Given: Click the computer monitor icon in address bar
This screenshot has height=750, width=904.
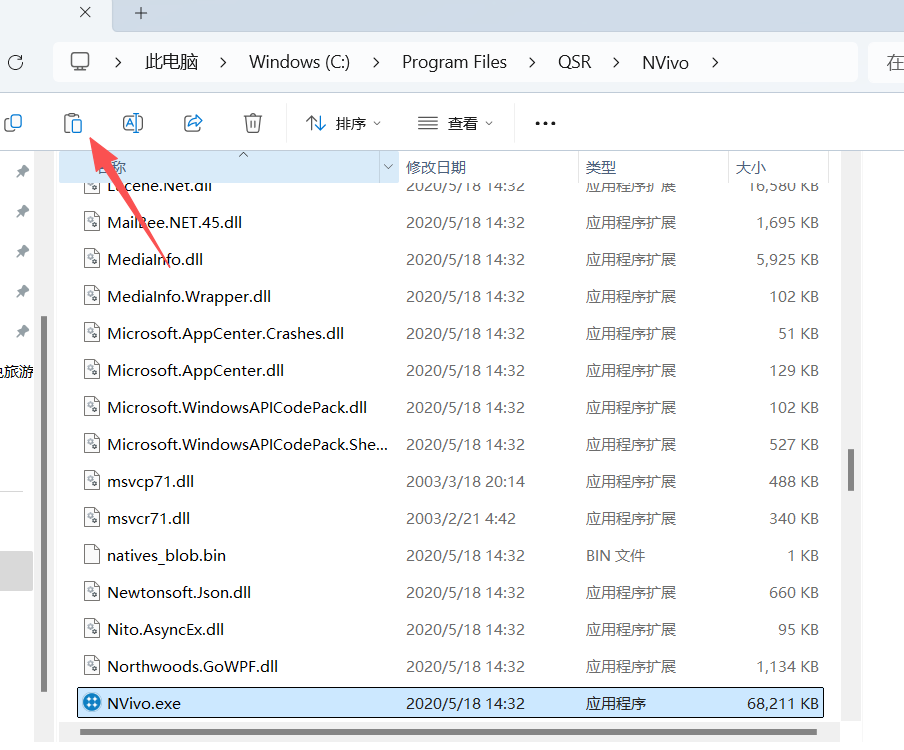Looking at the screenshot, I should click(x=80, y=62).
